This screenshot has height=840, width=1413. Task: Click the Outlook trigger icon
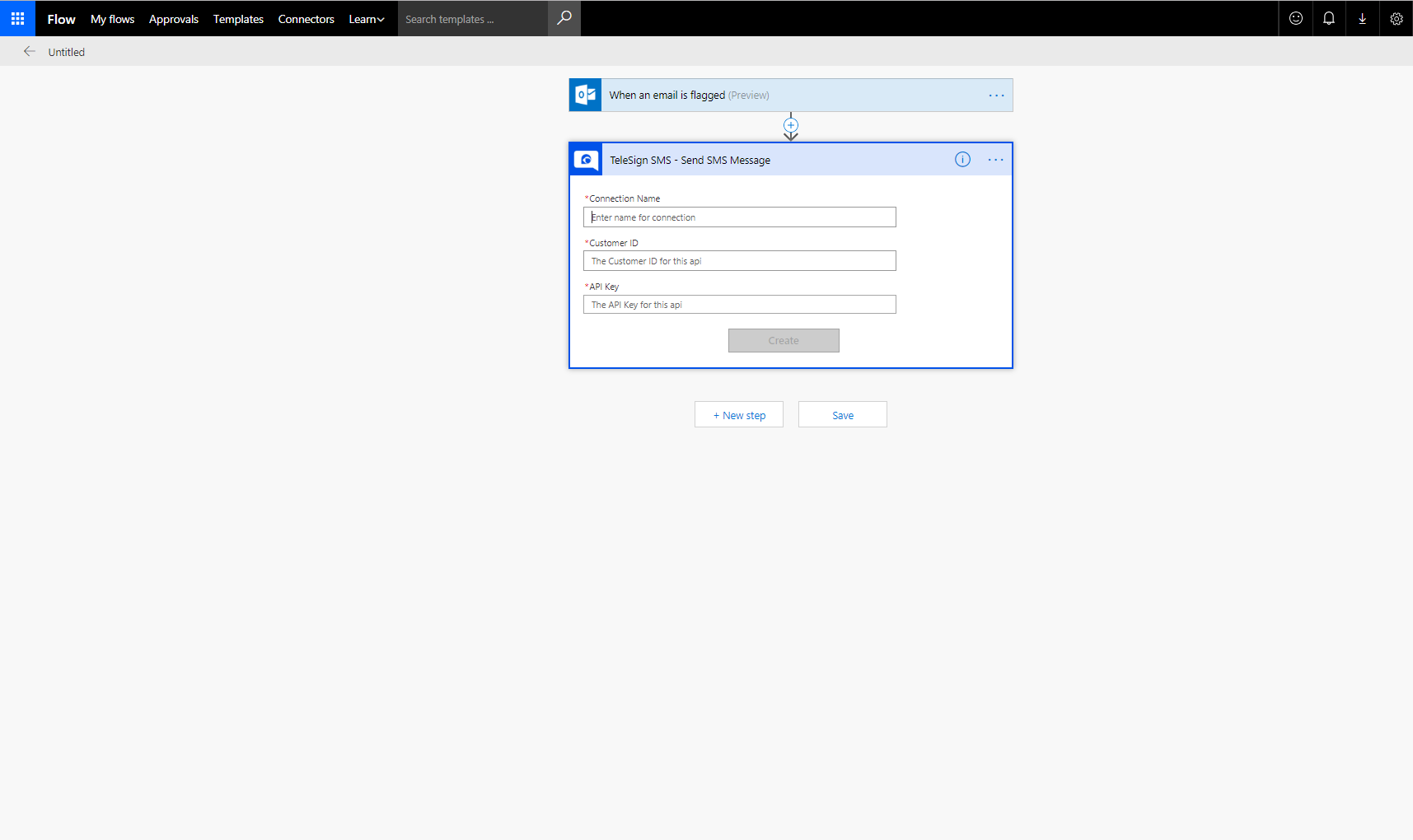(586, 95)
